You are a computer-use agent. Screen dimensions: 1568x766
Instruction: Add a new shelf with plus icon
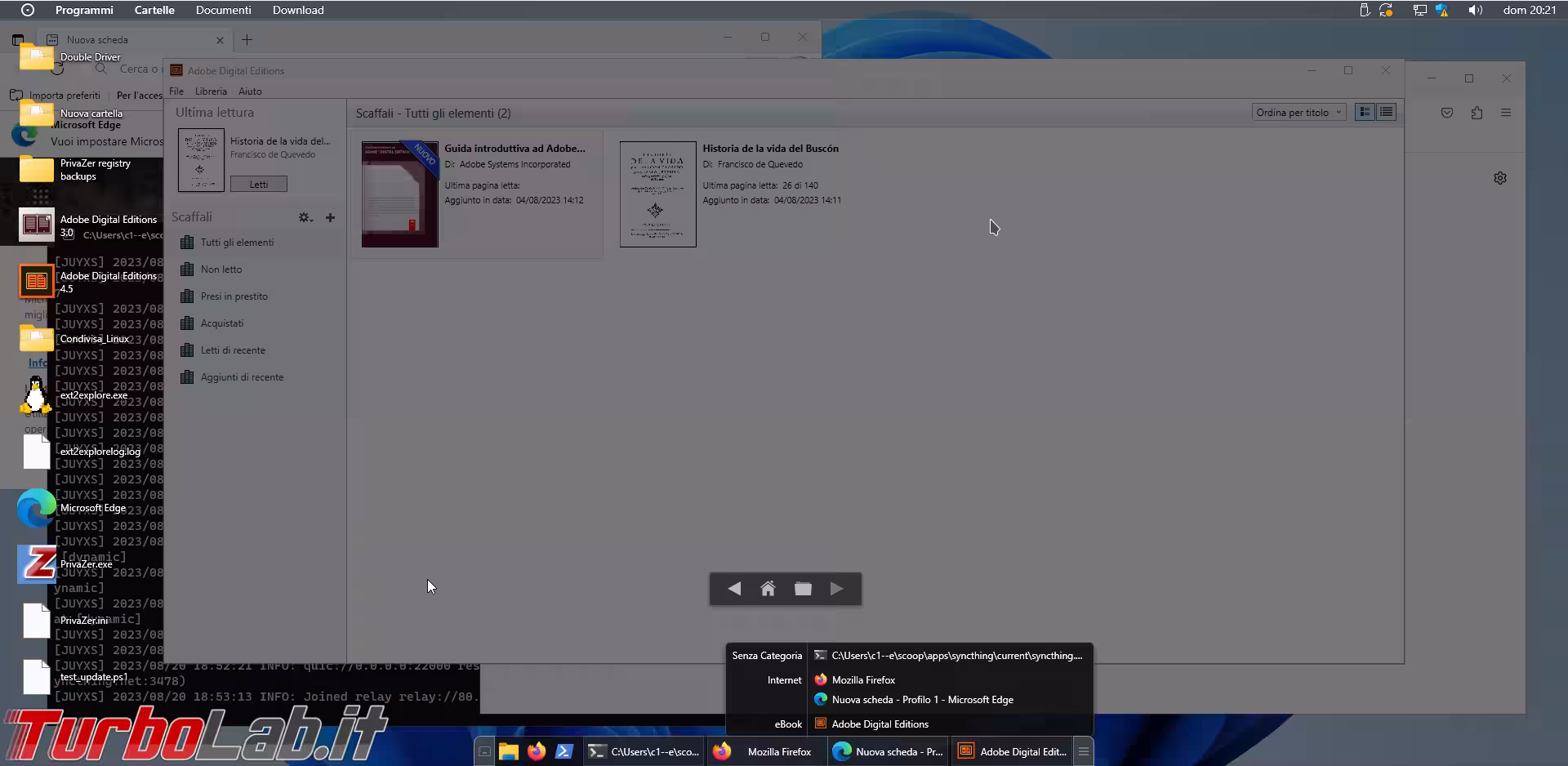click(330, 217)
